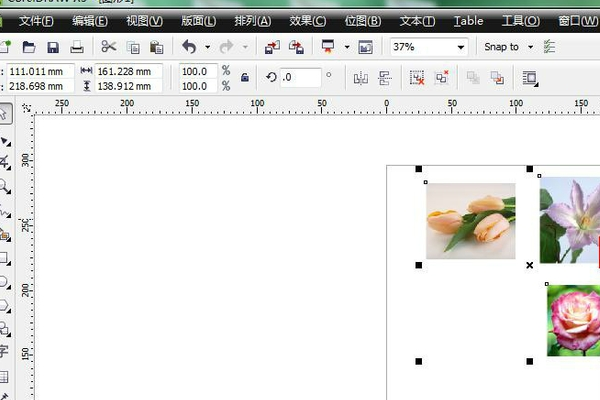Click the Application launcher icon

click(x=328, y=47)
